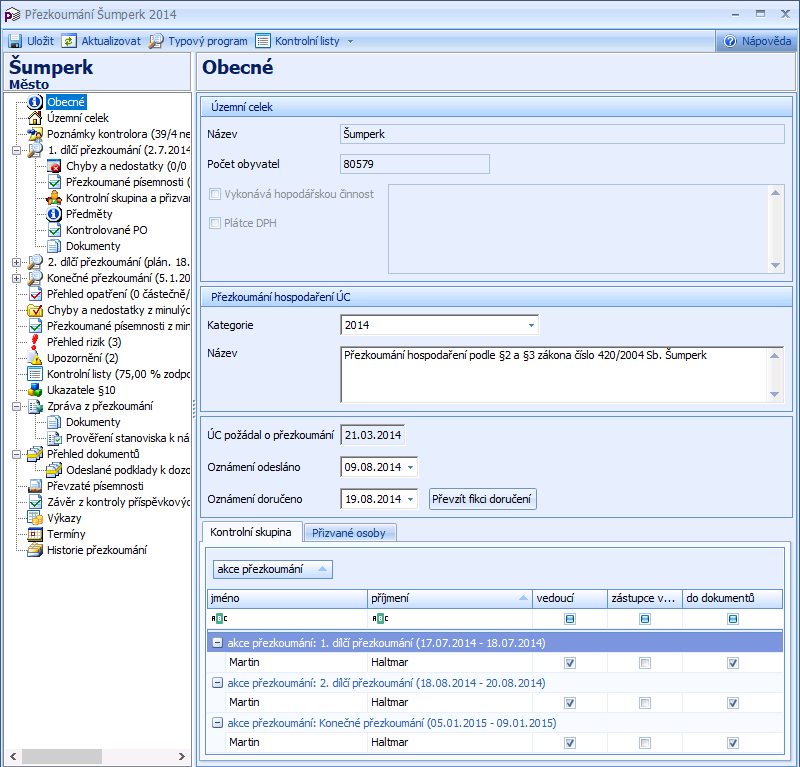Collapse the akce přezkoumání: Konečné přezkoumání group

[x=217, y=723]
